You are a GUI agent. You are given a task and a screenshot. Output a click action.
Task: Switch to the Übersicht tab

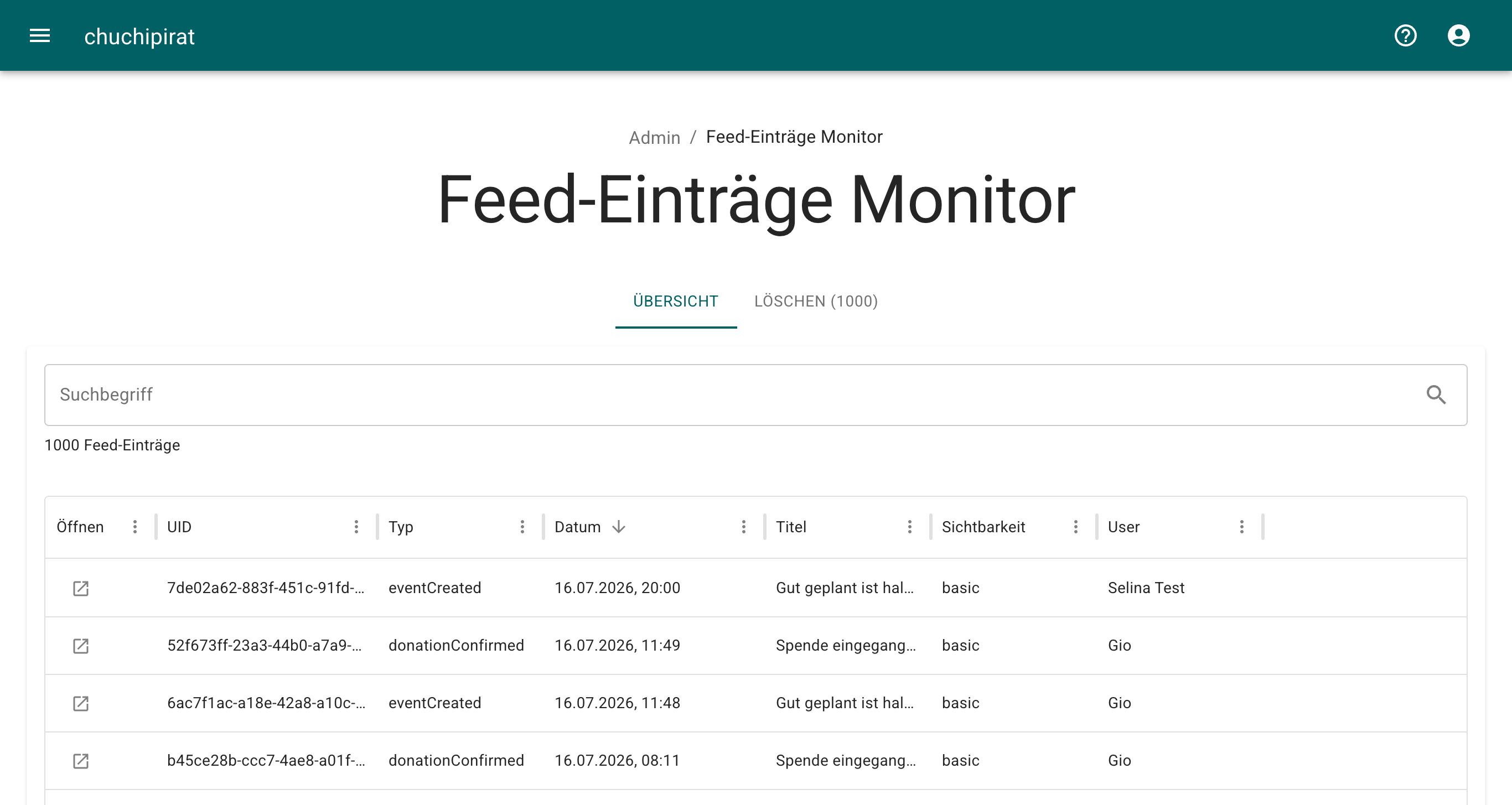click(676, 301)
